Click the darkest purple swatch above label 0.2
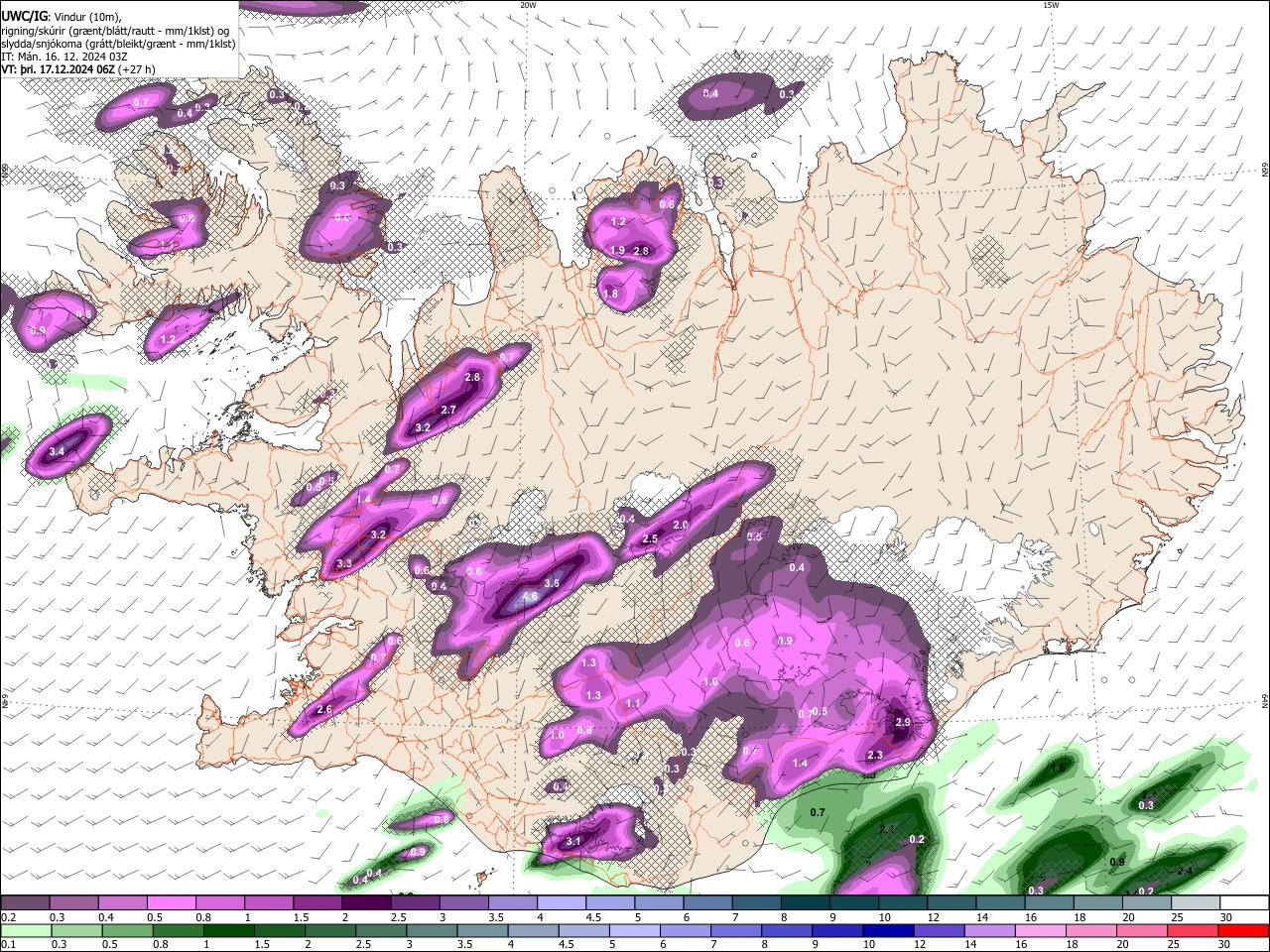The height and width of the screenshot is (952, 1270). pos(25,902)
